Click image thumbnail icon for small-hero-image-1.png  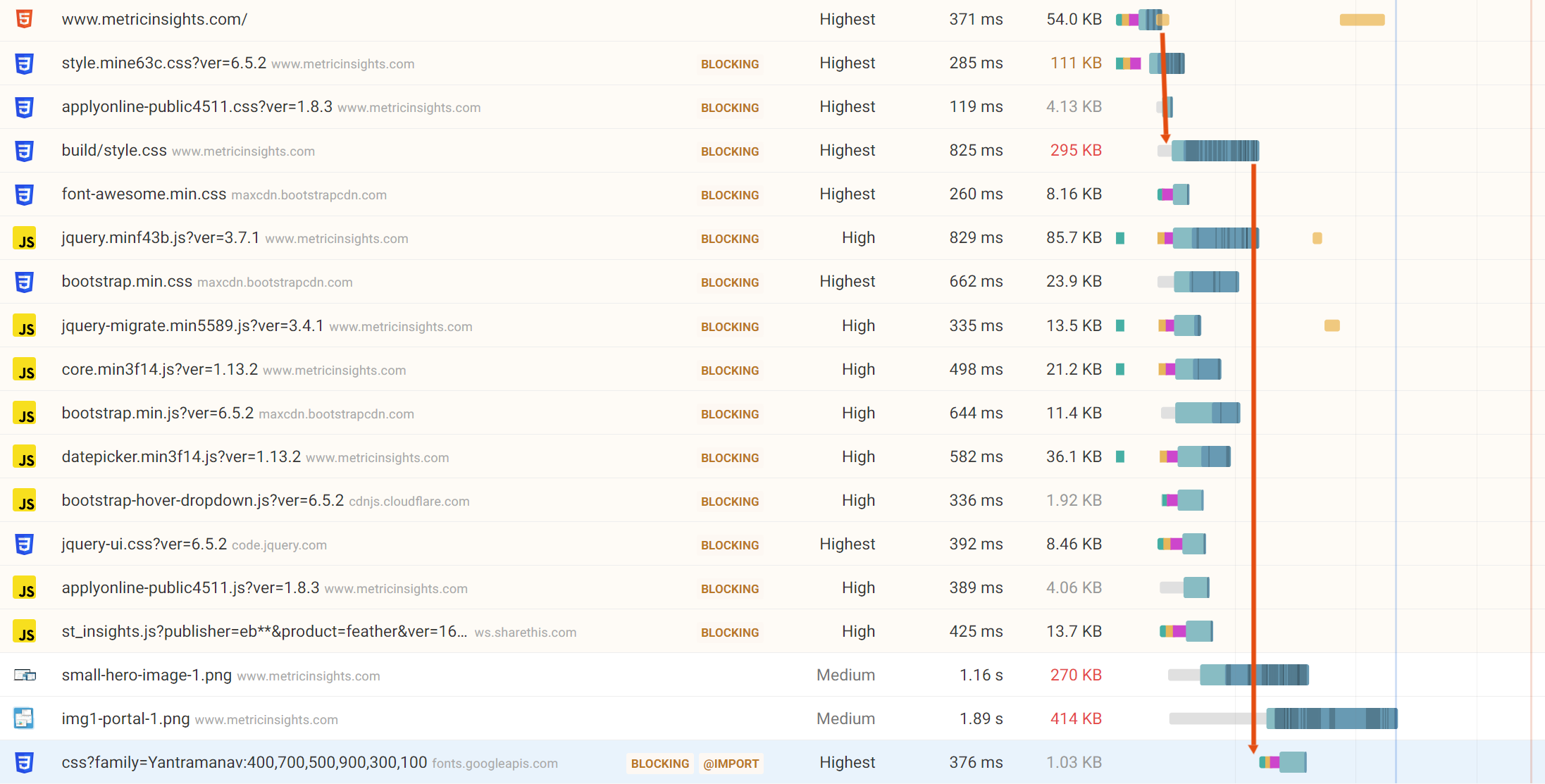click(x=25, y=675)
